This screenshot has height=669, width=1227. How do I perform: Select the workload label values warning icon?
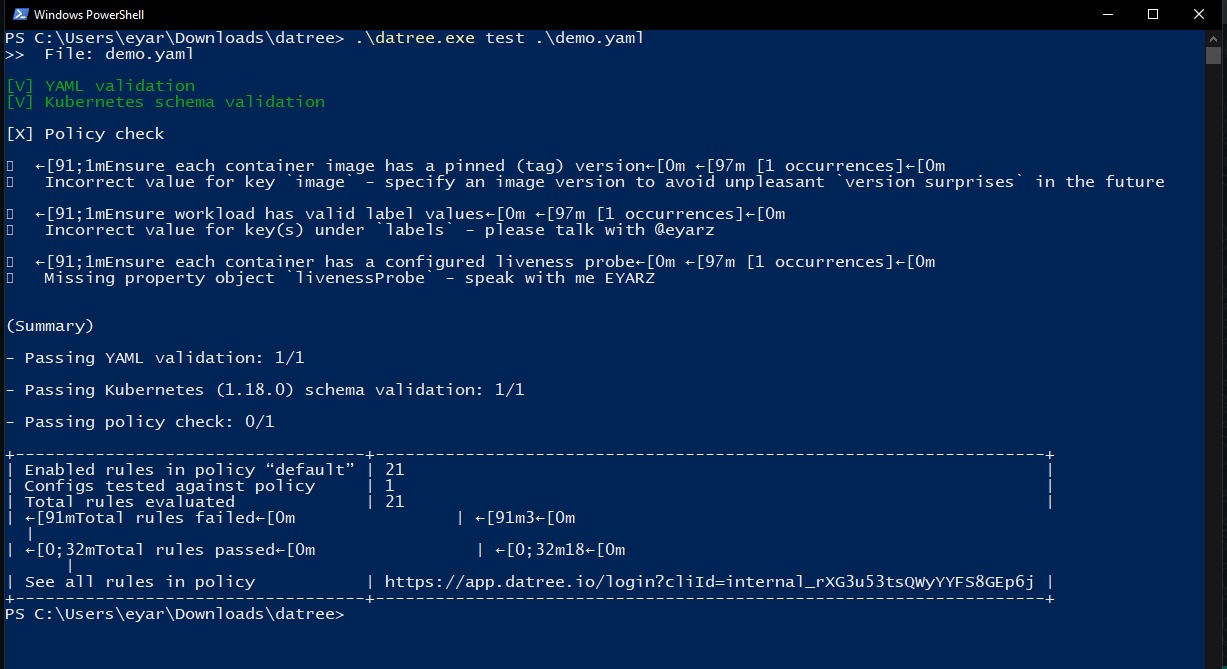point(9,213)
